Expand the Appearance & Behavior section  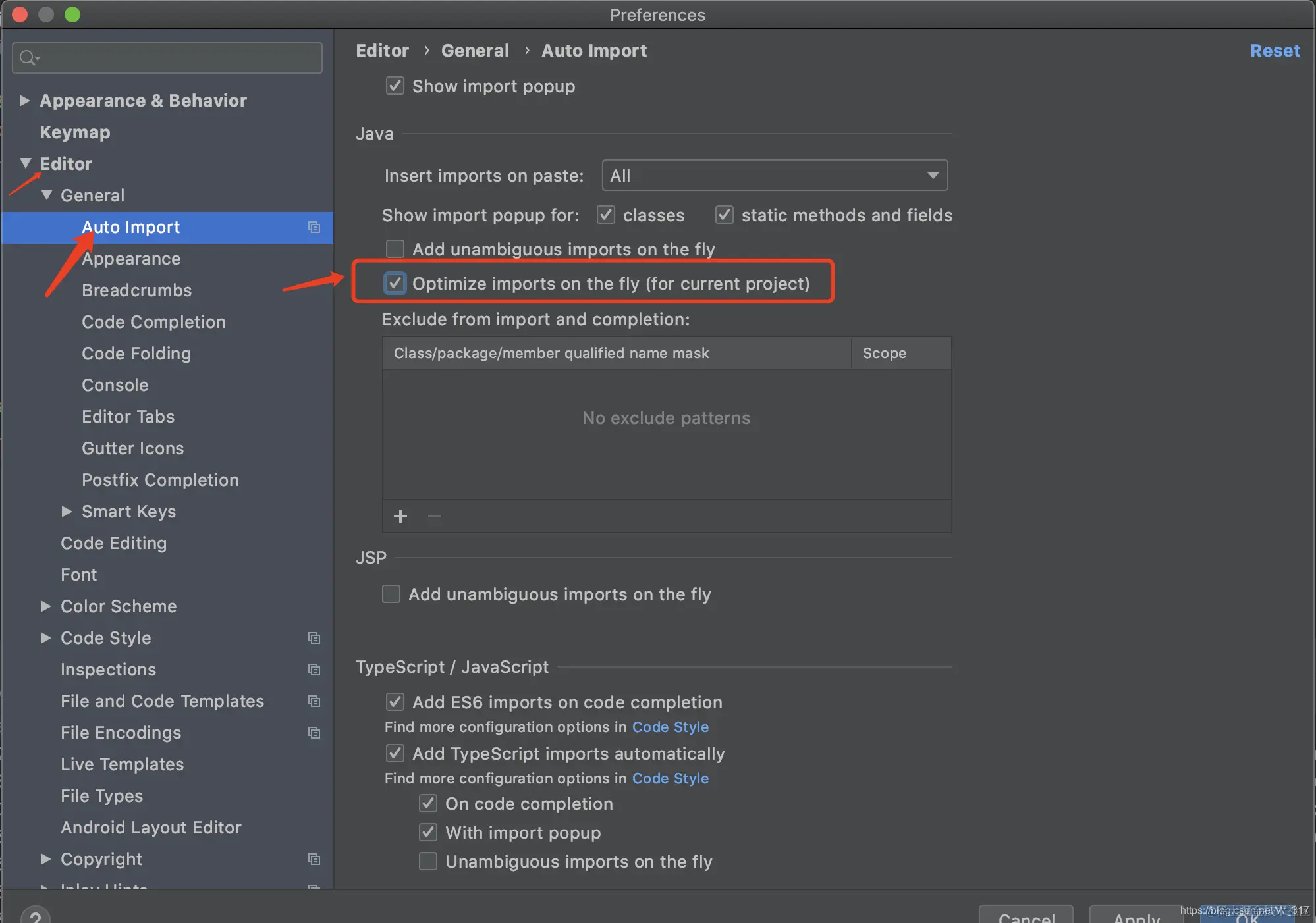(x=25, y=100)
